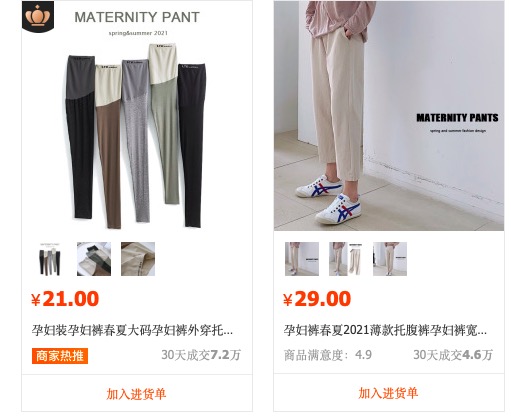511x420 pixels.
Task: Select the folded leggings thumbnail
Action: [x=94, y=259]
